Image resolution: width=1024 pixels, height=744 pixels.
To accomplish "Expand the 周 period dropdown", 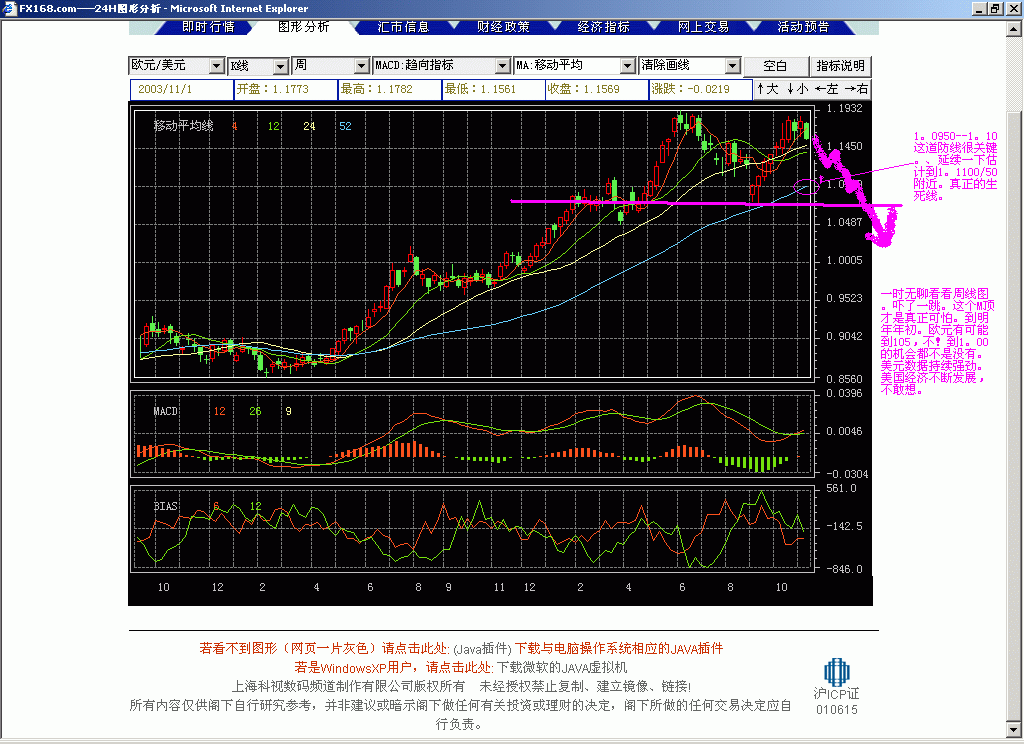I will (361, 66).
